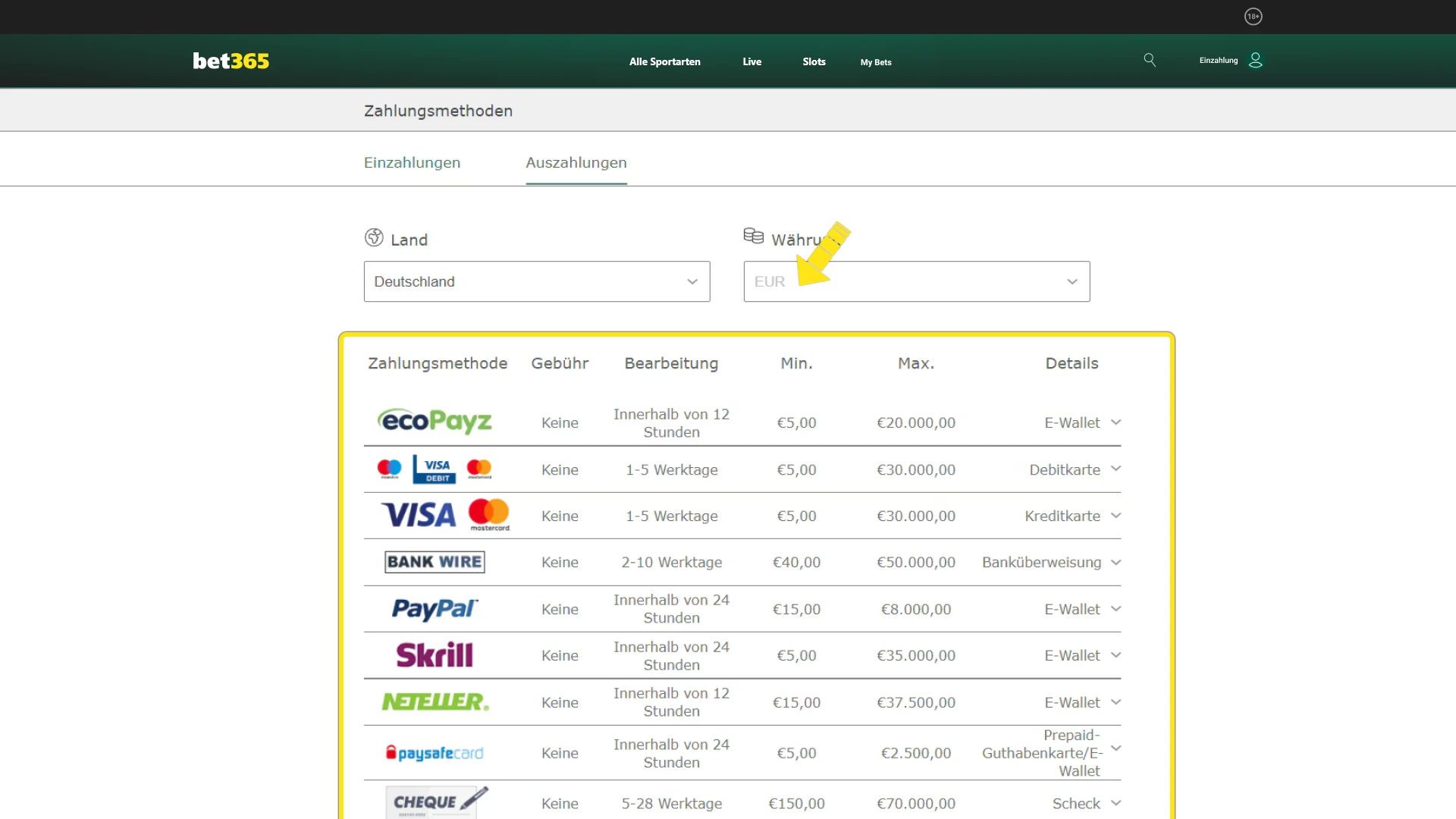
Task: Expand details for the PayPal row
Action: pyautogui.click(x=1116, y=608)
